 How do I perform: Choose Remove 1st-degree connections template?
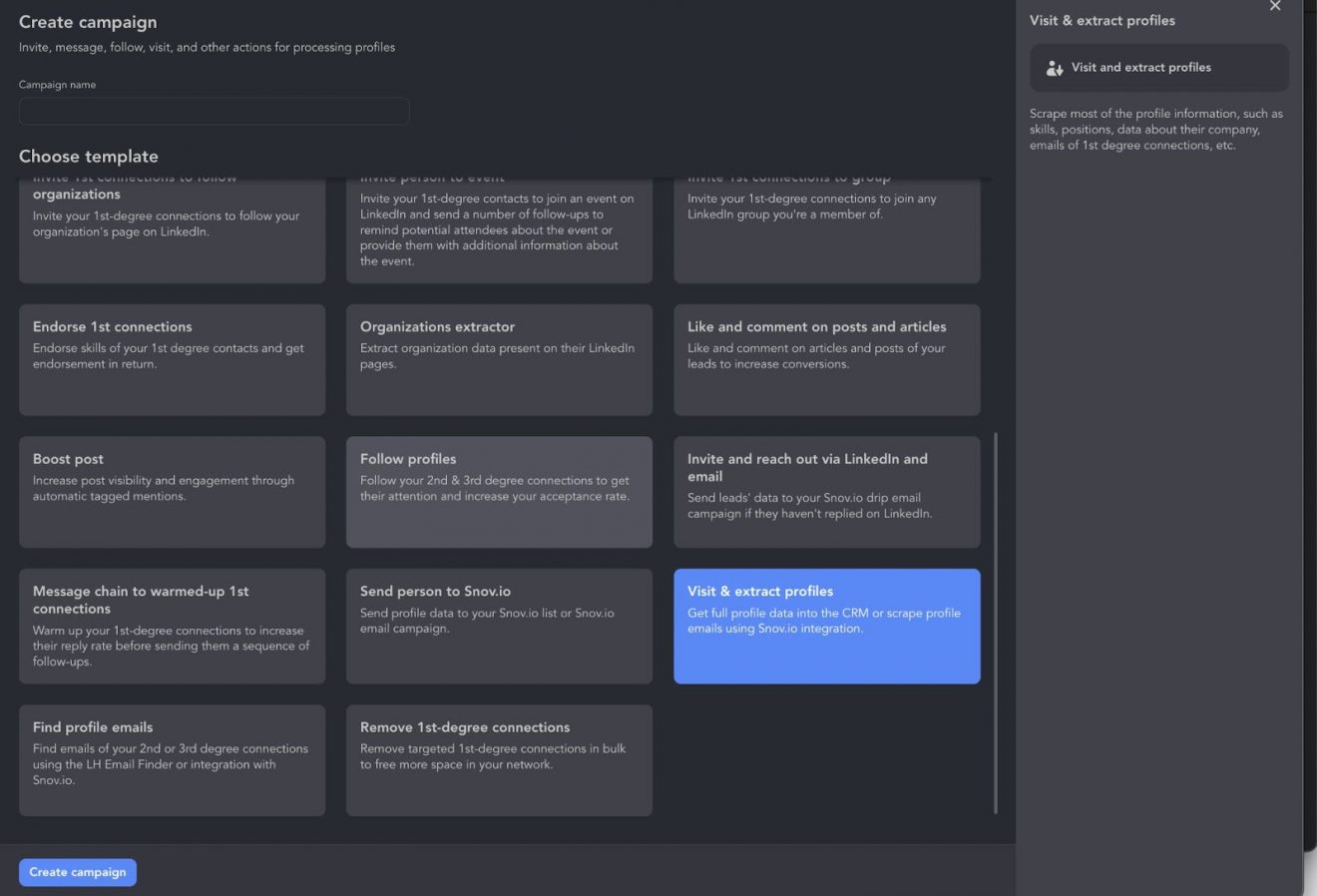click(499, 760)
